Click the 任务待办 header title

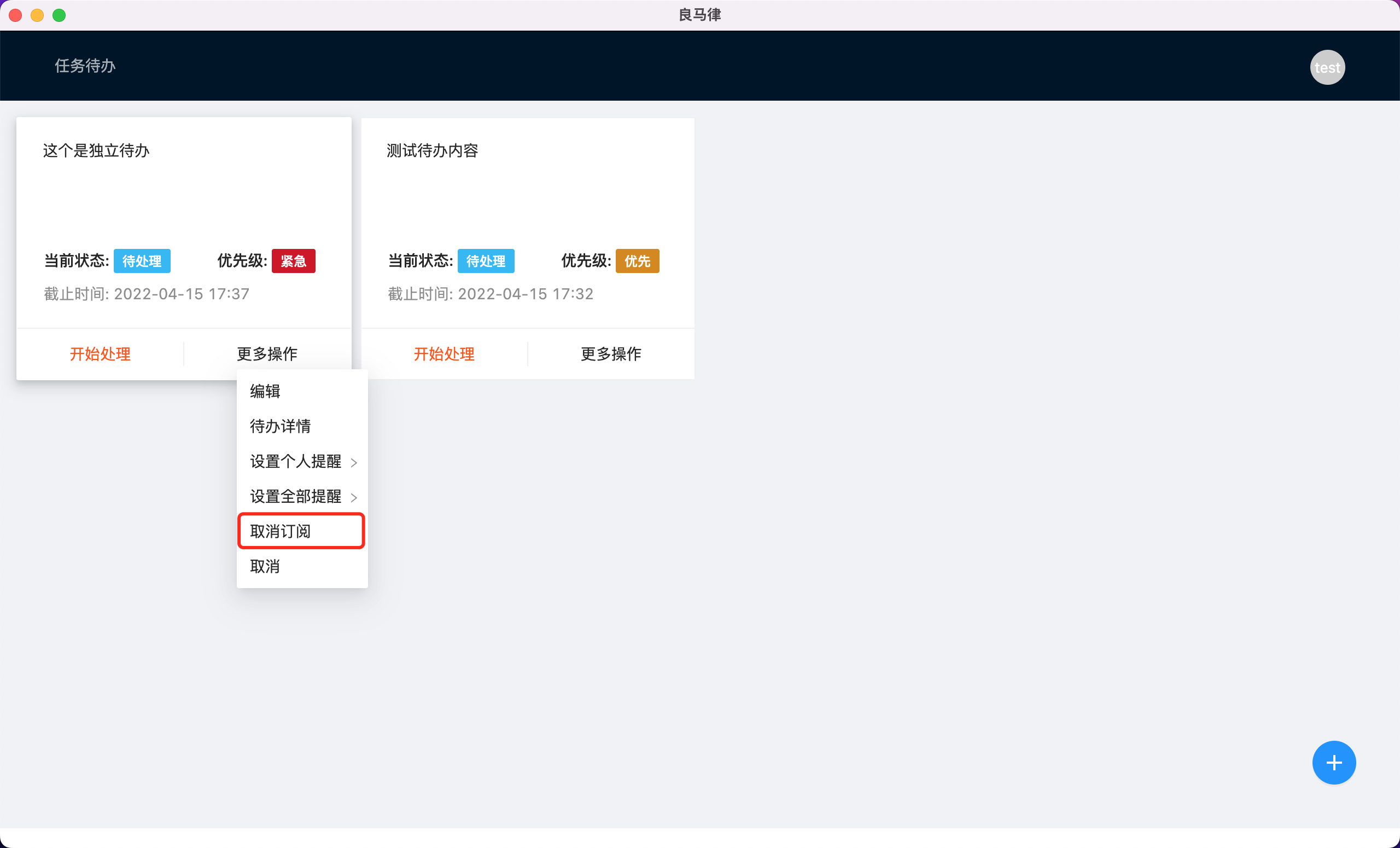coord(85,66)
